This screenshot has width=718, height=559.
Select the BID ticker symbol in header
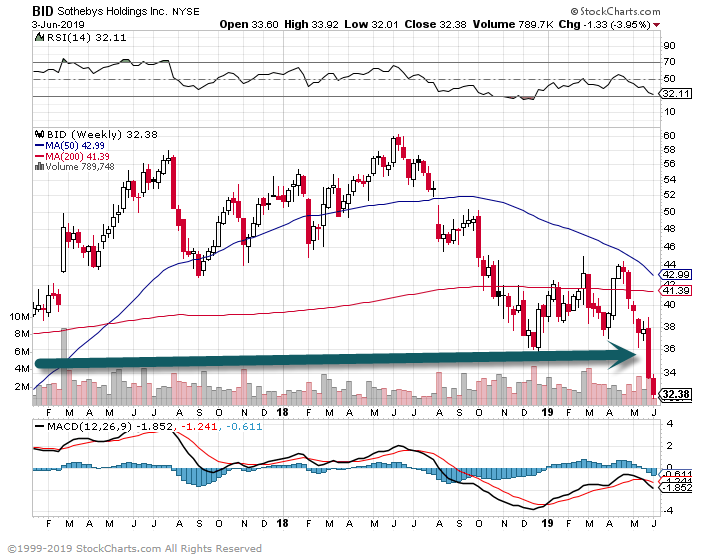click(x=42, y=11)
